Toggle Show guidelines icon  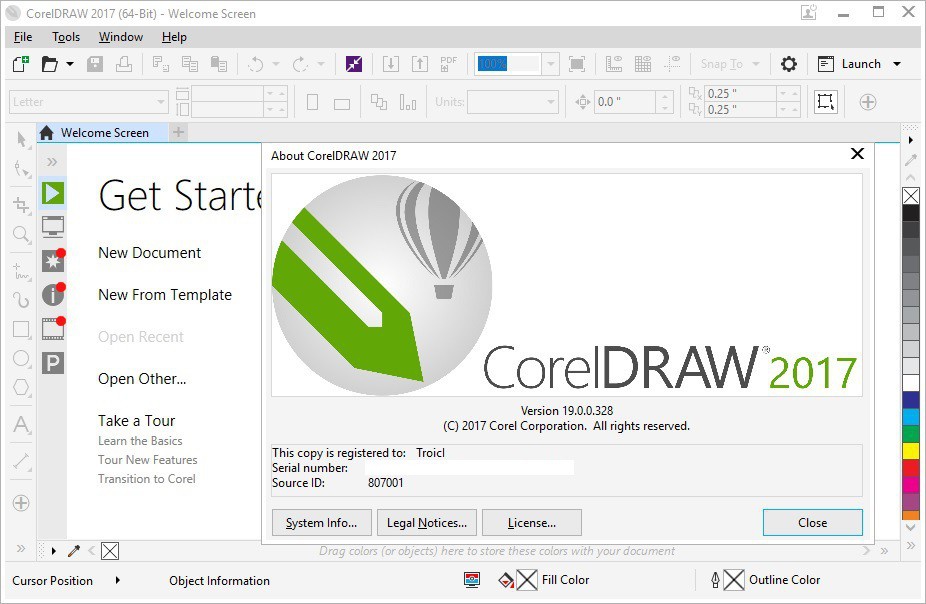tap(671, 64)
